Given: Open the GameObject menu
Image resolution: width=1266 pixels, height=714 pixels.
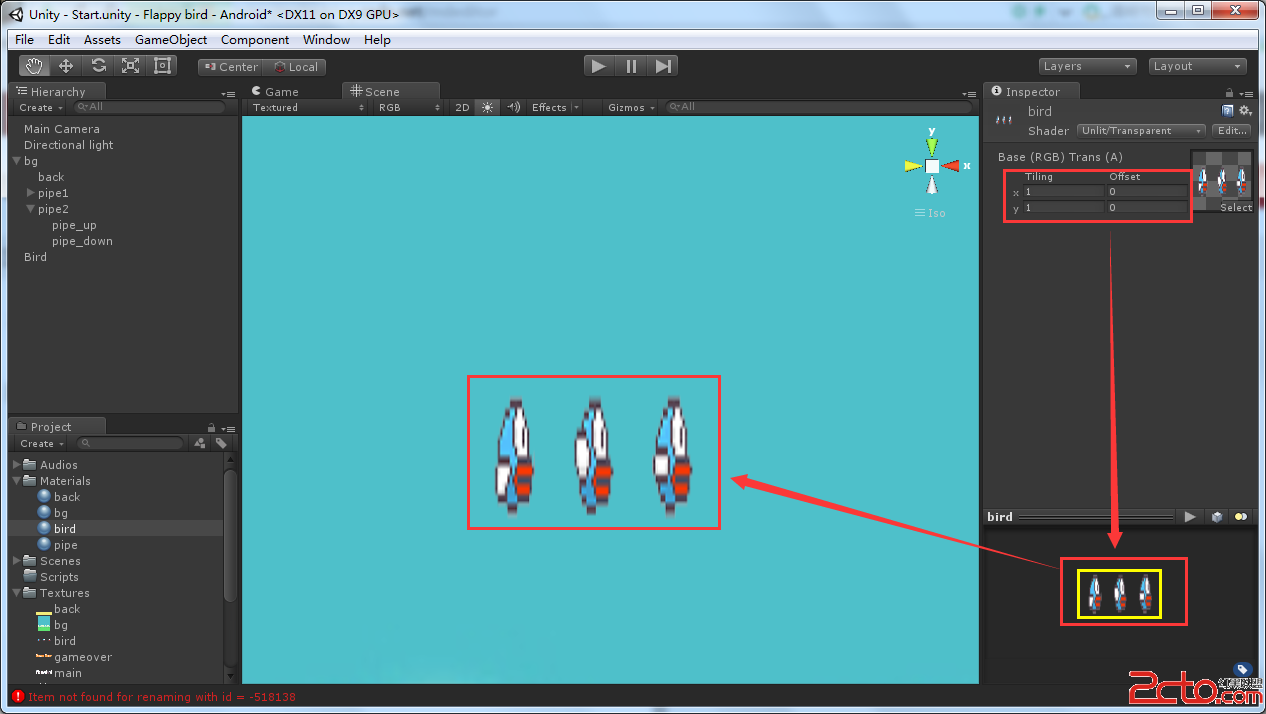Looking at the screenshot, I should (171, 40).
